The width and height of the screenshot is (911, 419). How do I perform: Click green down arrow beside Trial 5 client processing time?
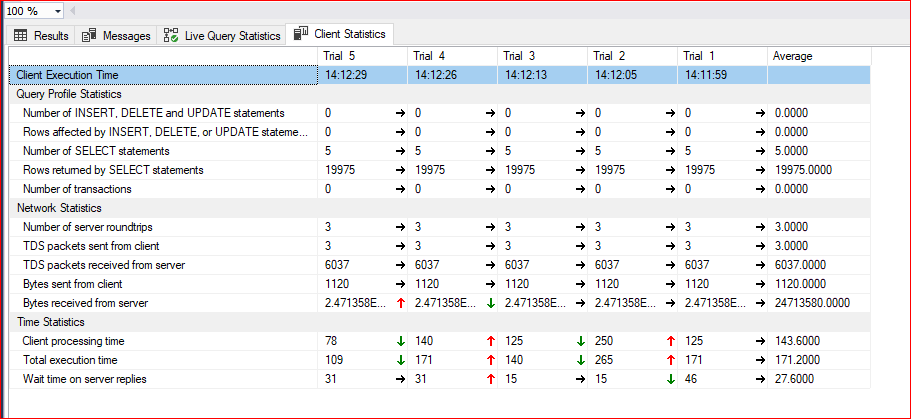(400, 341)
